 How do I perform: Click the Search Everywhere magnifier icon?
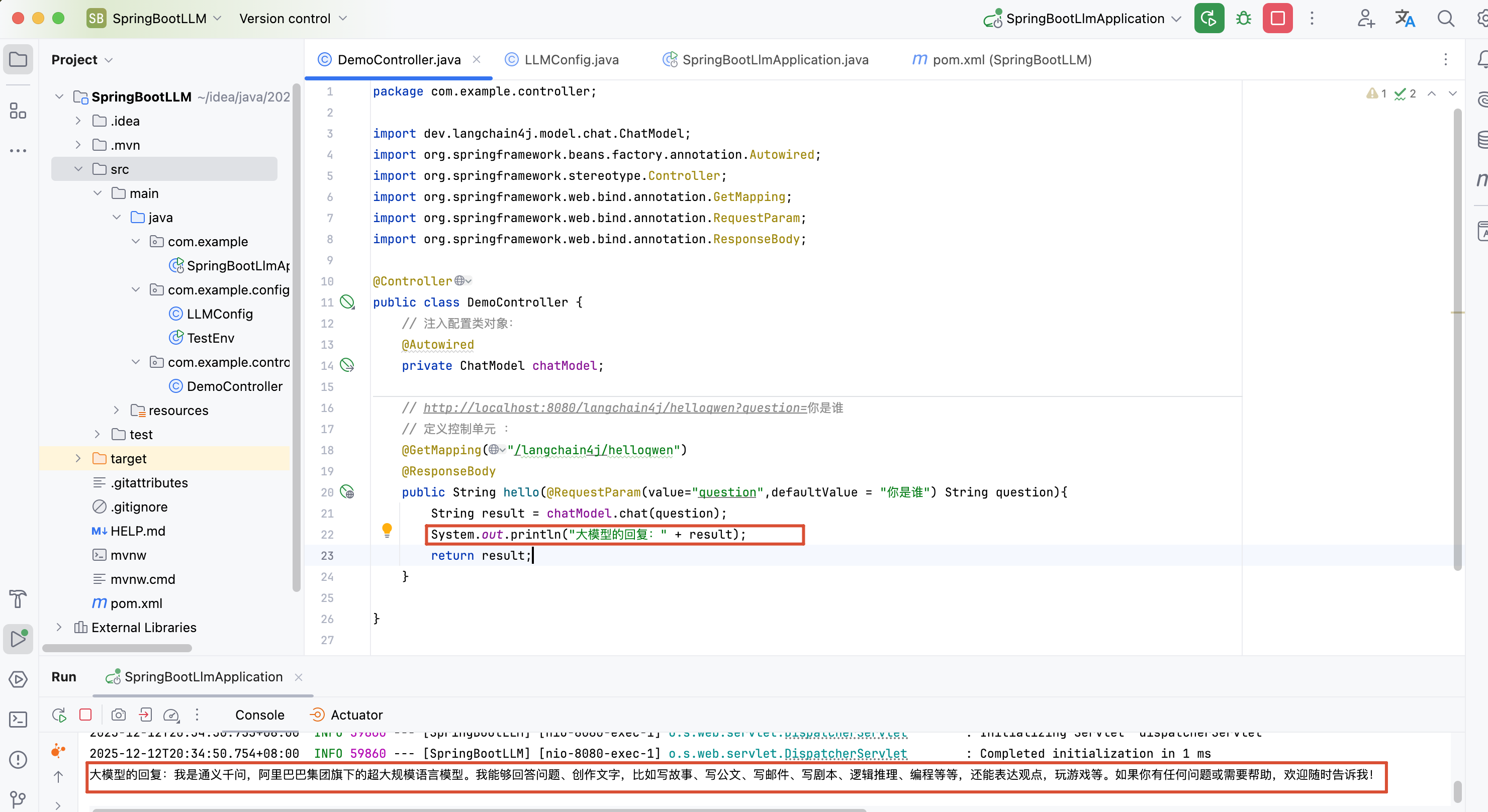tap(1445, 19)
